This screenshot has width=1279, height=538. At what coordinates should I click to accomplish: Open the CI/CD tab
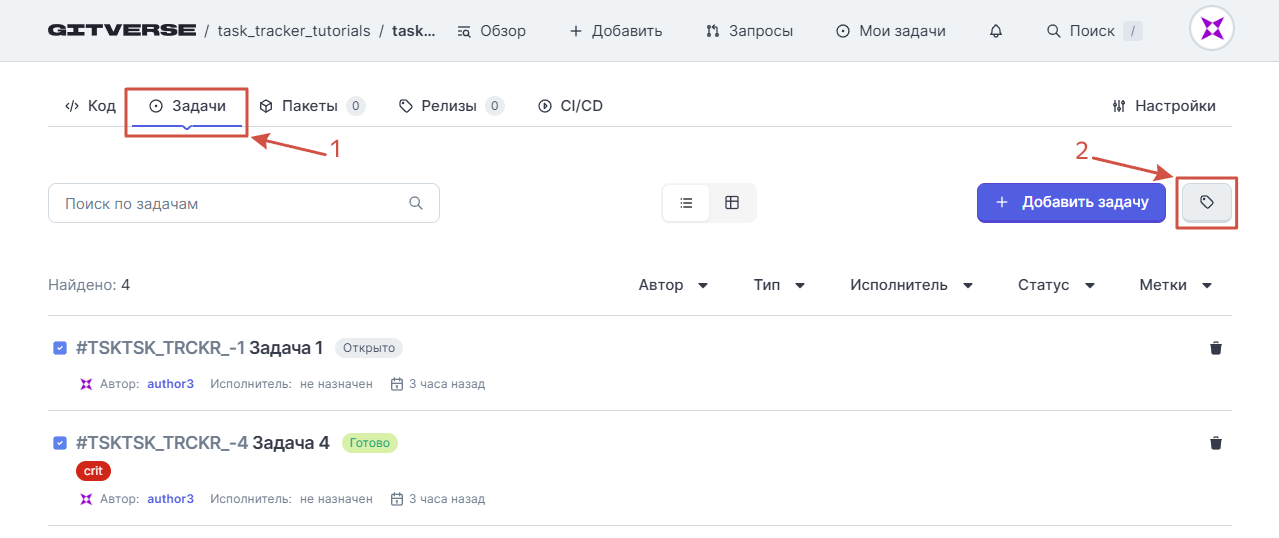click(570, 106)
